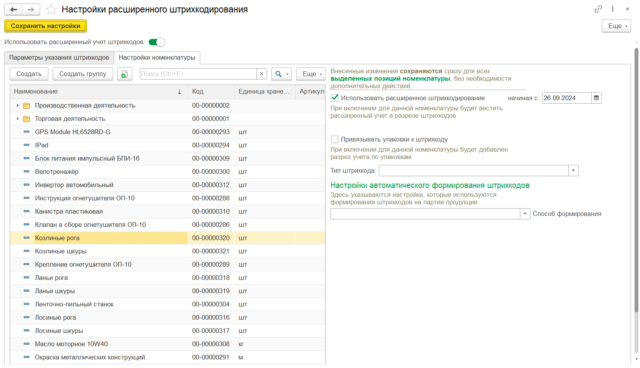Expand Производственная деятельность group
Screen dimensions: 640x368
pyautogui.click(x=18, y=106)
